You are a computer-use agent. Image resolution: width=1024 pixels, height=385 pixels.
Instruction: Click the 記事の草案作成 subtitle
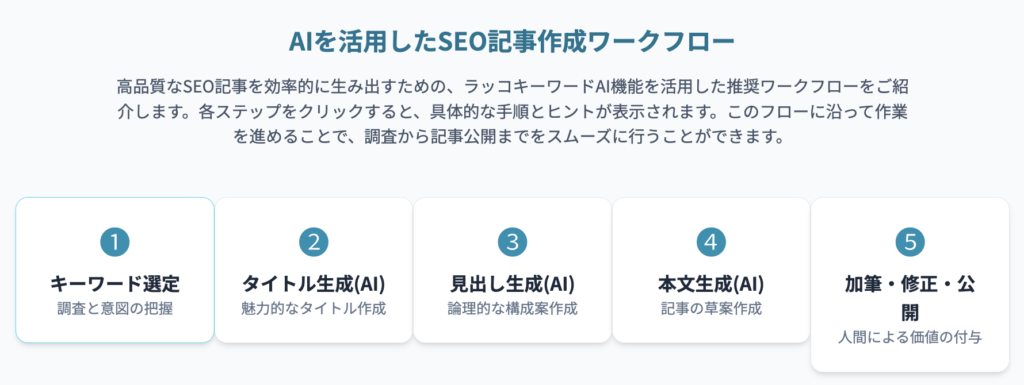click(711, 309)
